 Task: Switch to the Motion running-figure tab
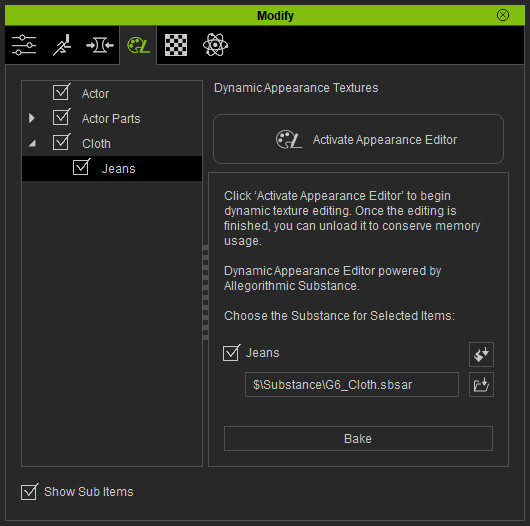pyautogui.click(x=62, y=45)
